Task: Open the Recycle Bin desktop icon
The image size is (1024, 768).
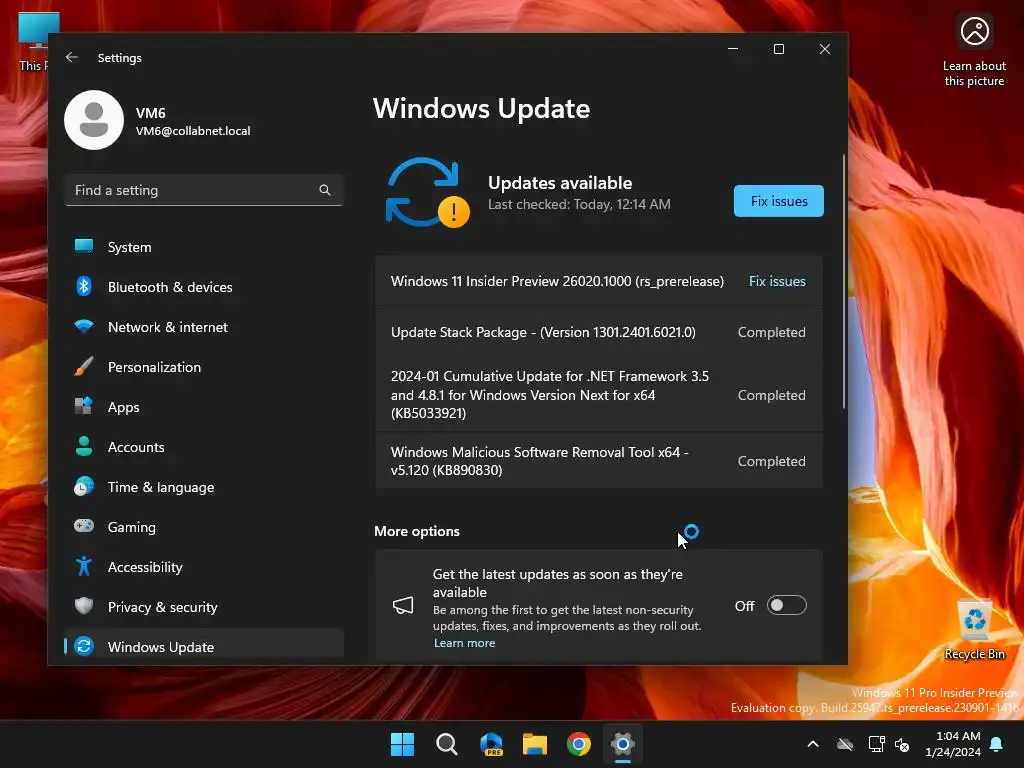Action: [x=974, y=630]
